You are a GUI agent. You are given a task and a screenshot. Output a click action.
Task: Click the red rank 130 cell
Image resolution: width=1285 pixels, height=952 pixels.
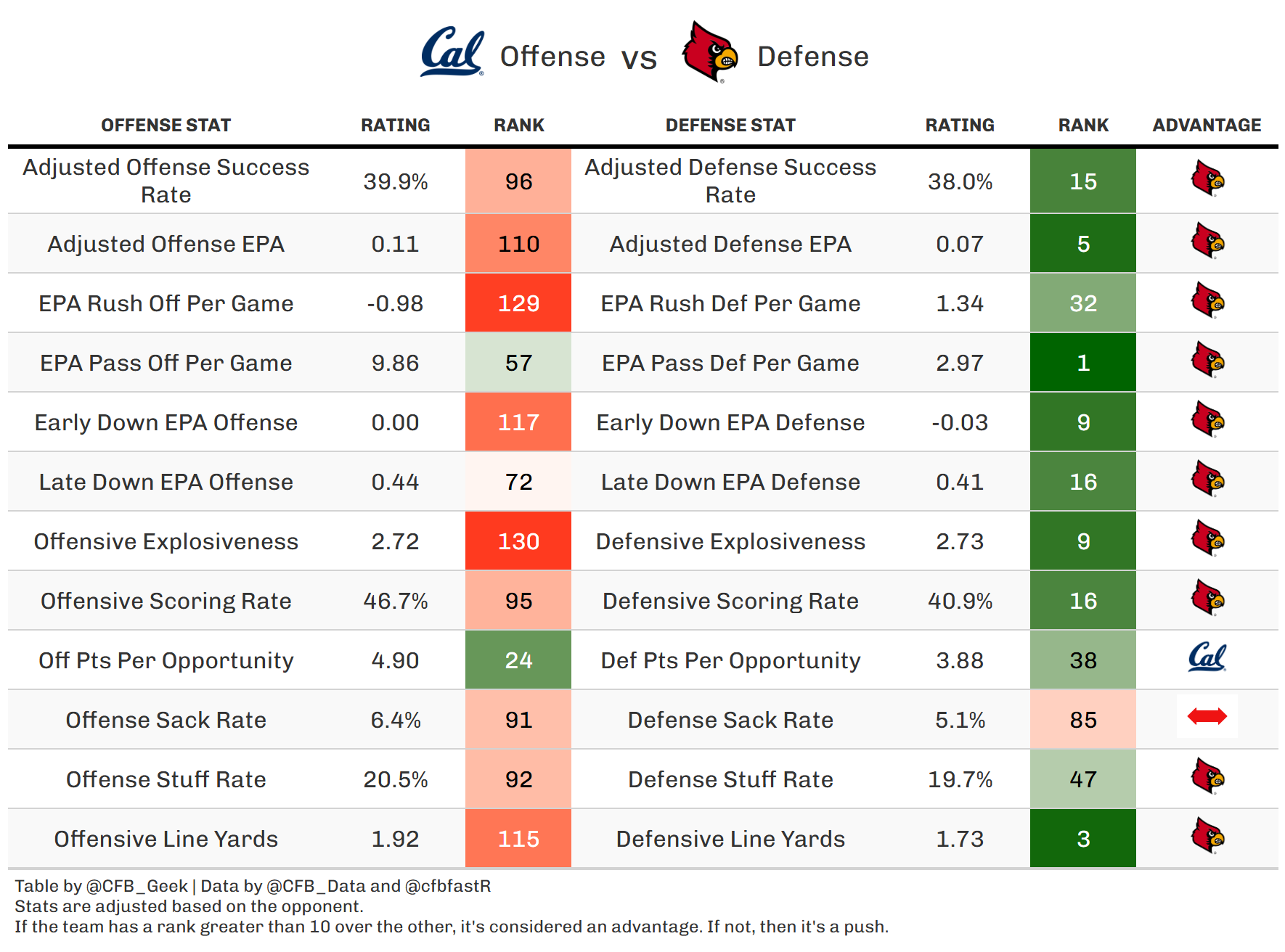pyautogui.click(x=518, y=541)
